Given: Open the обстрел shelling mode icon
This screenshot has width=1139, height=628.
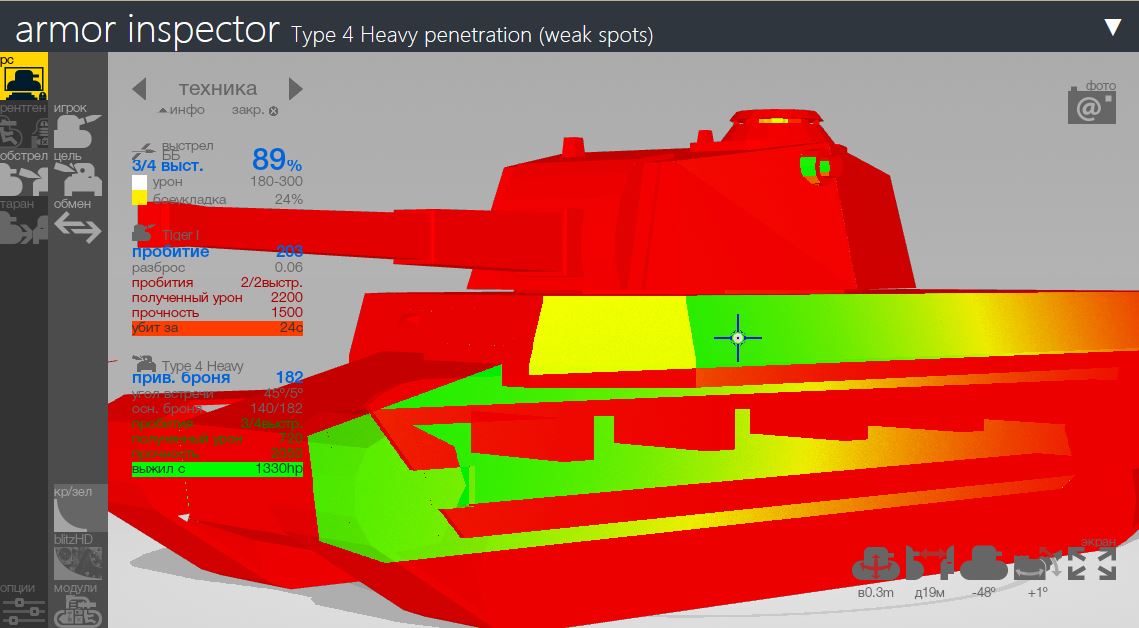Looking at the screenshot, I should click(x=23, y=179).
